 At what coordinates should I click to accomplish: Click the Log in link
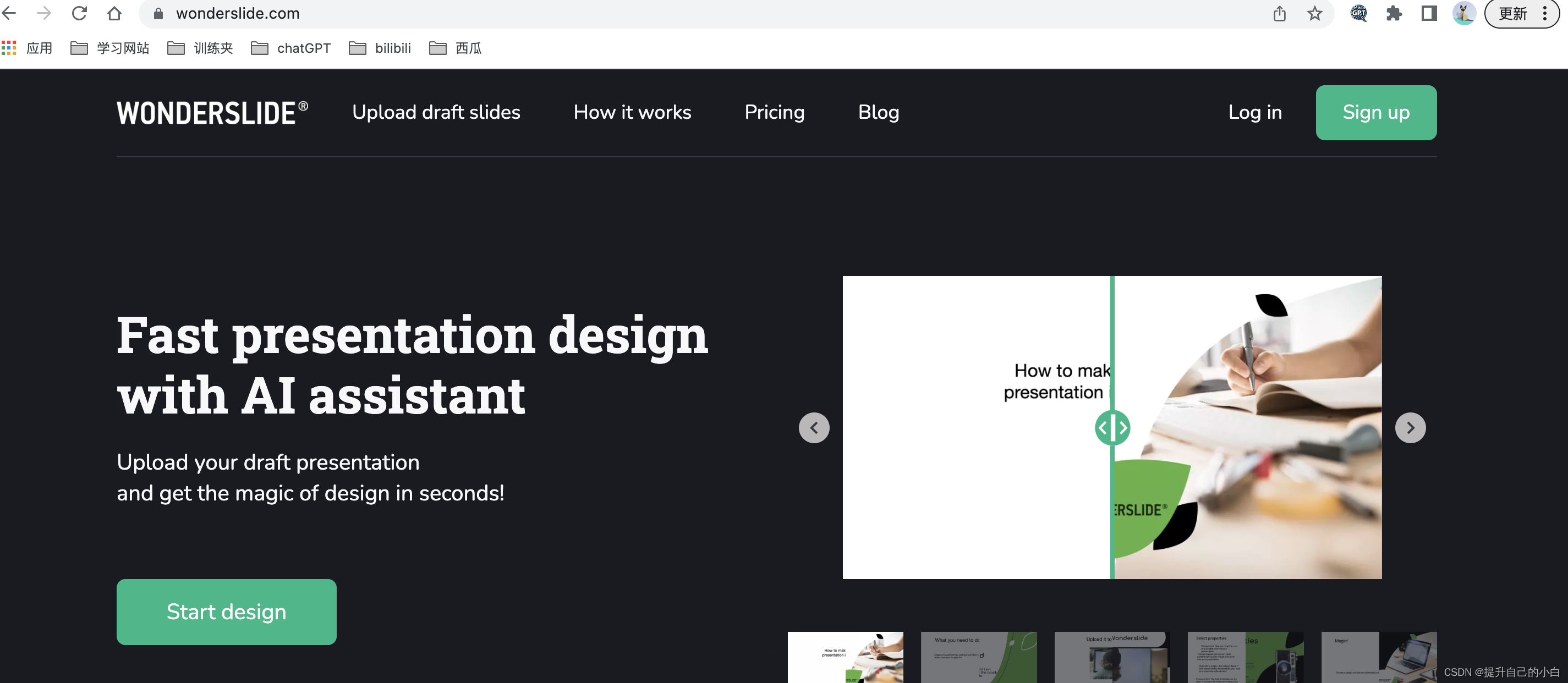pos(1254,113)
